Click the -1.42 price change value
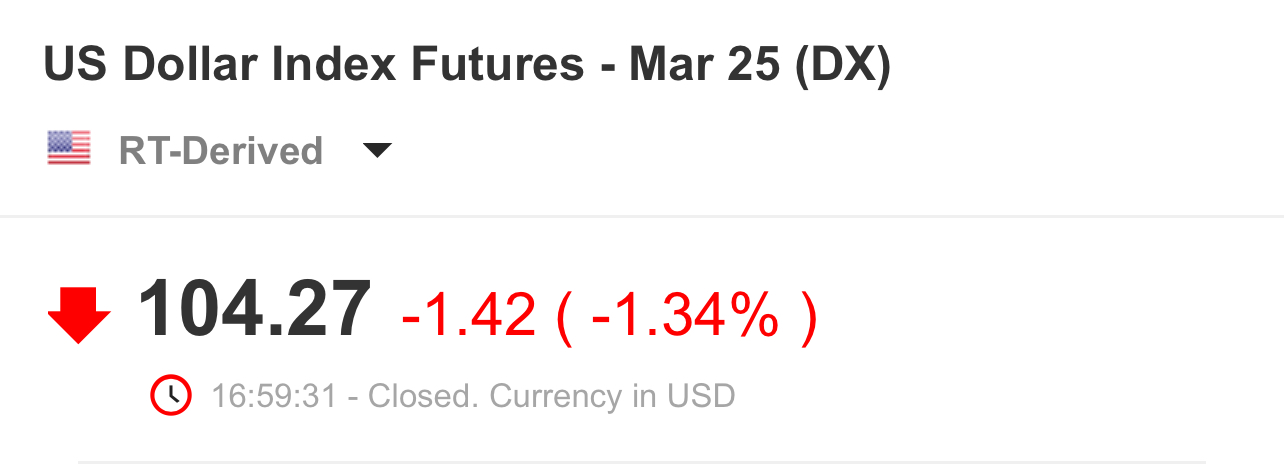1284x471 pixels. (x=468, y=316)
